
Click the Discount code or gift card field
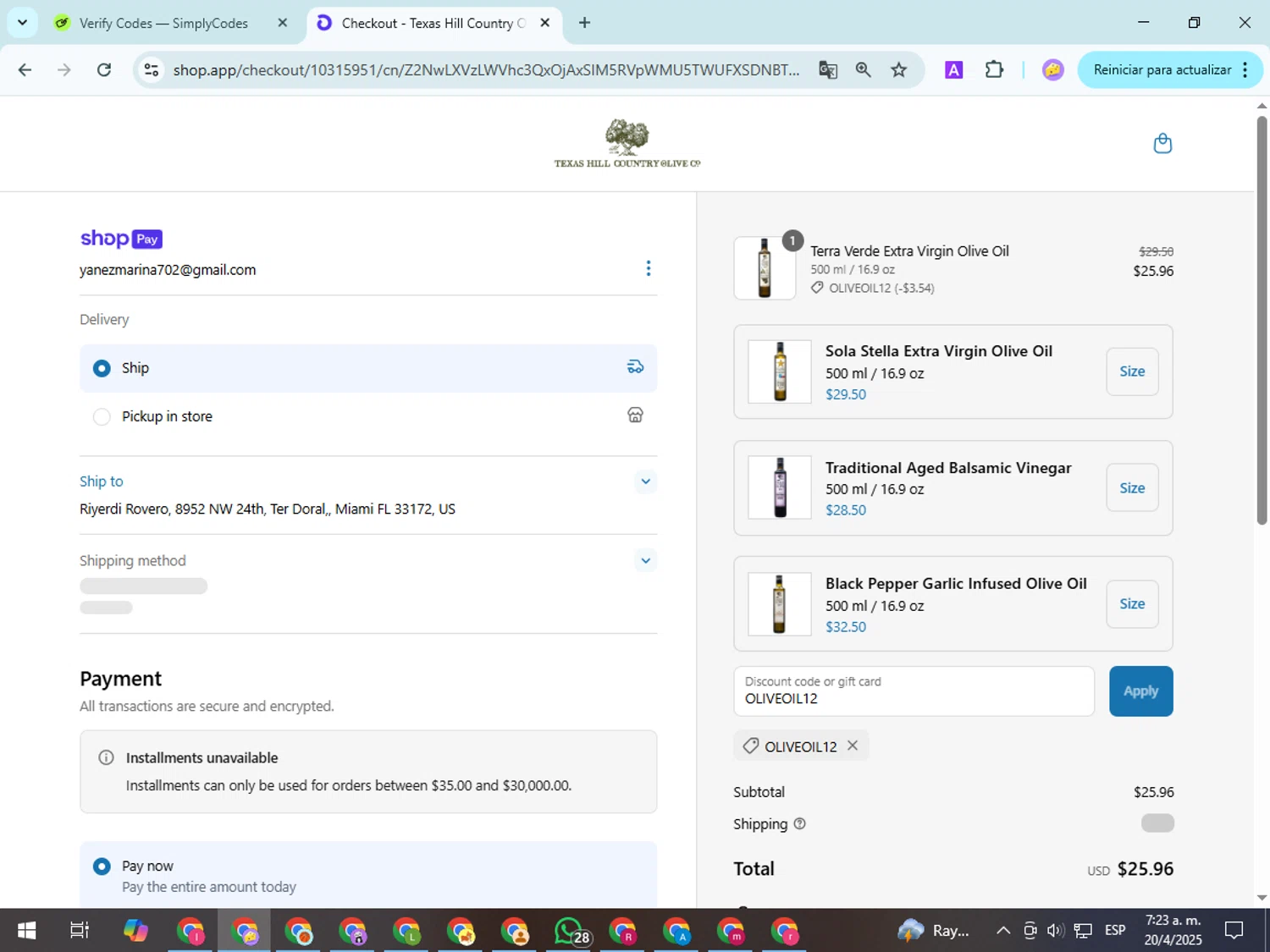point(914,691)
